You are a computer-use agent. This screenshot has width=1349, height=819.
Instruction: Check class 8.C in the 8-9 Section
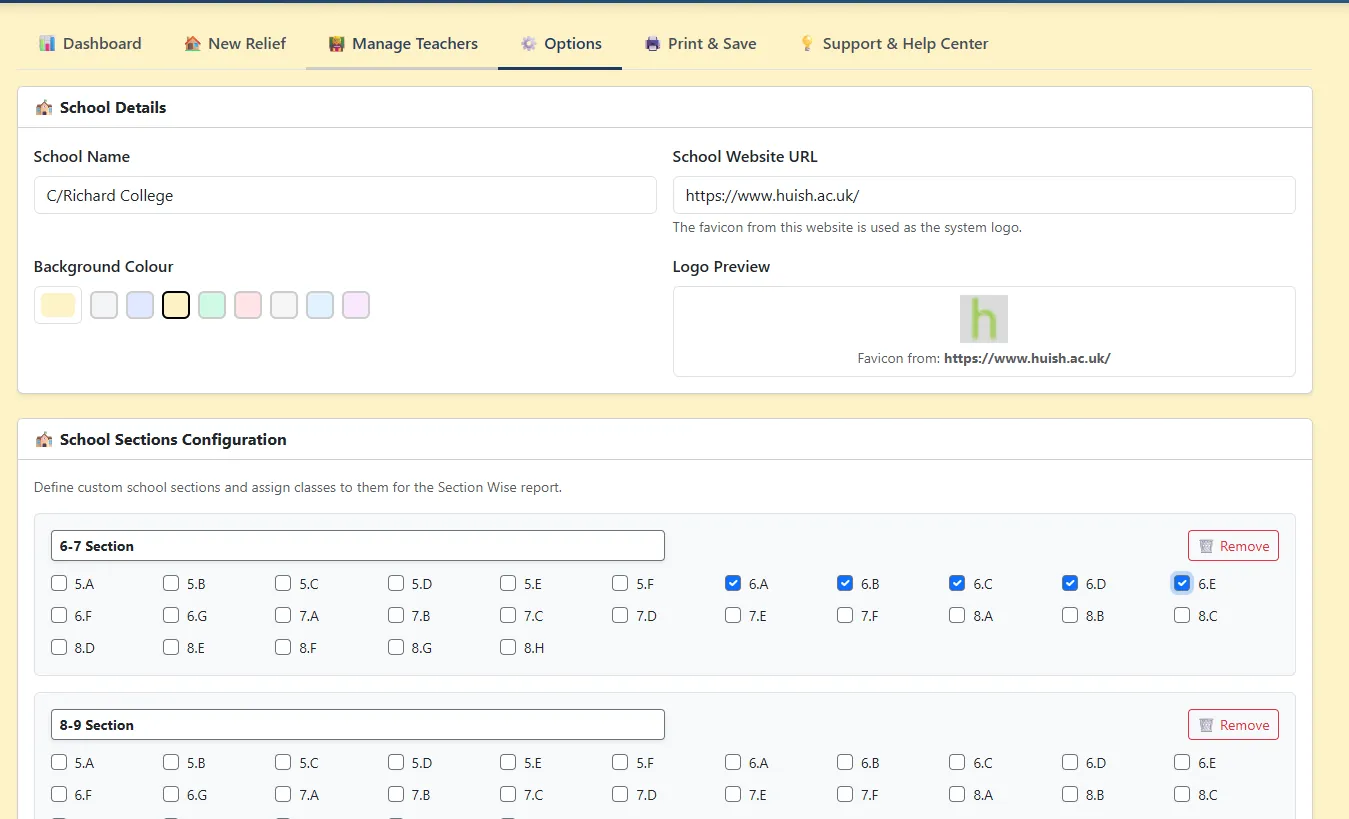point(1183,795)
